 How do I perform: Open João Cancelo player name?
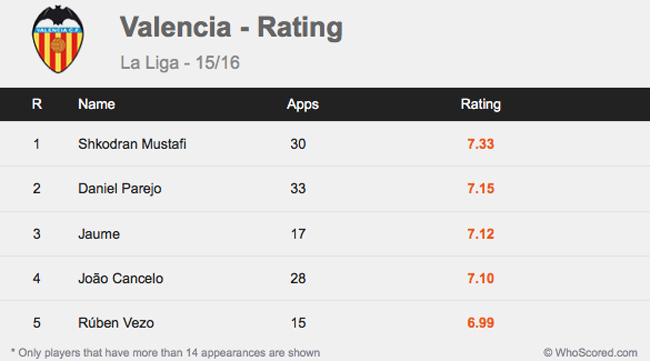click(x=121, y=278)
